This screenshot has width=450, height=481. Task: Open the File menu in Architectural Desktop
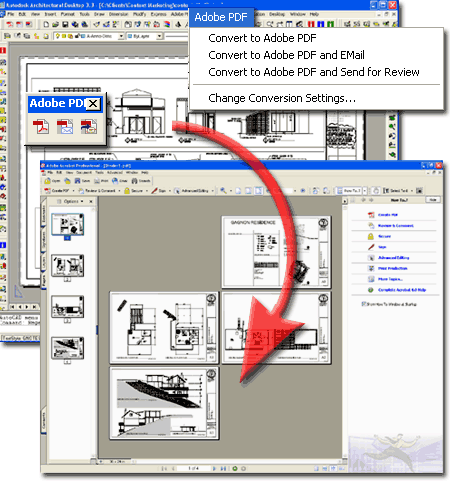point(11,14)
